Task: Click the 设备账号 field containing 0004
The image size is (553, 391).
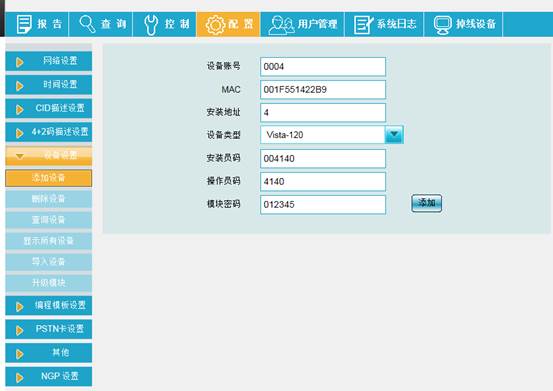Action: [323, 67]
